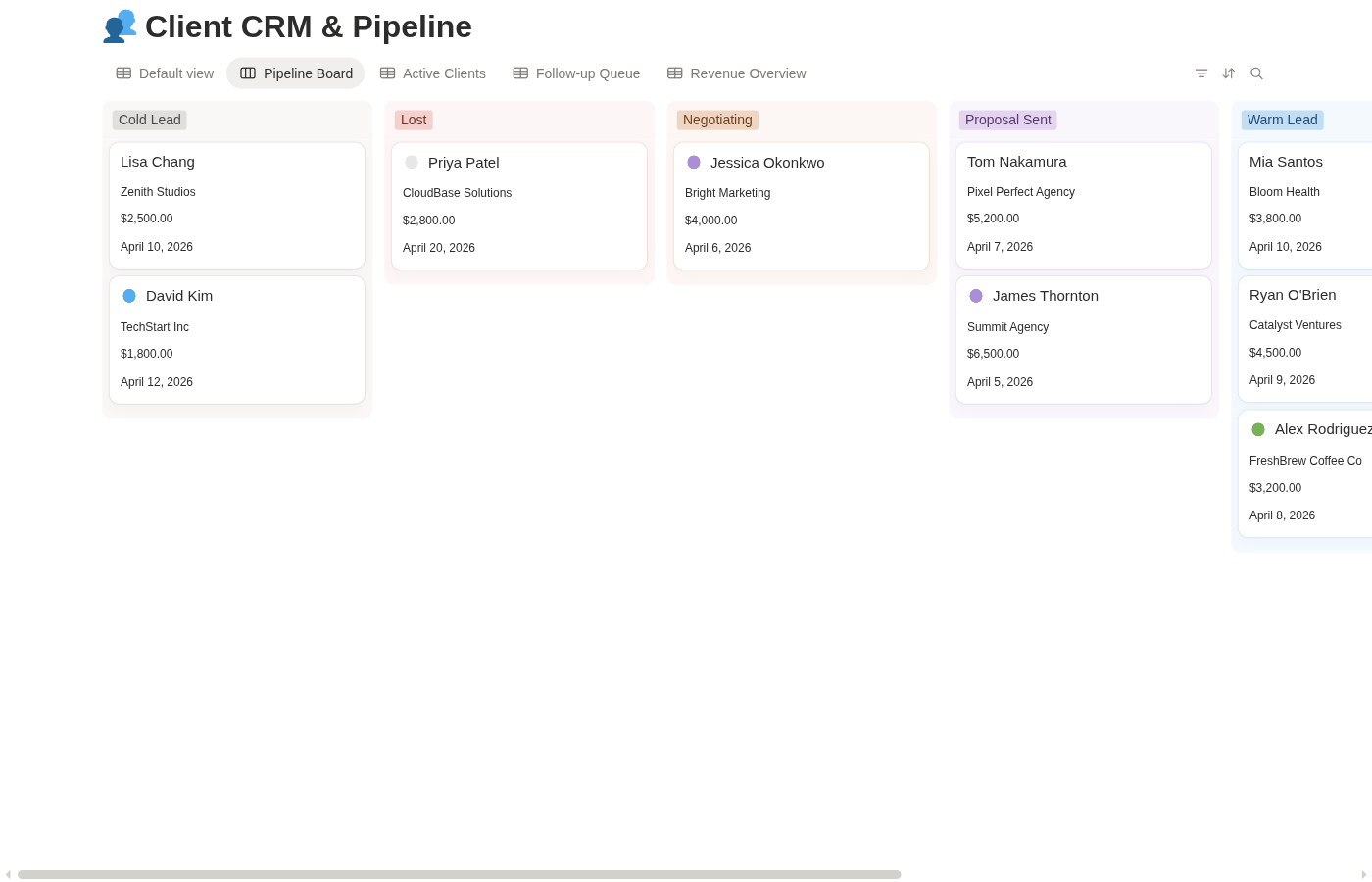Switch to the Follow-up Queue view
This screenshot has width=1372, height=882.
coord(587,73)
